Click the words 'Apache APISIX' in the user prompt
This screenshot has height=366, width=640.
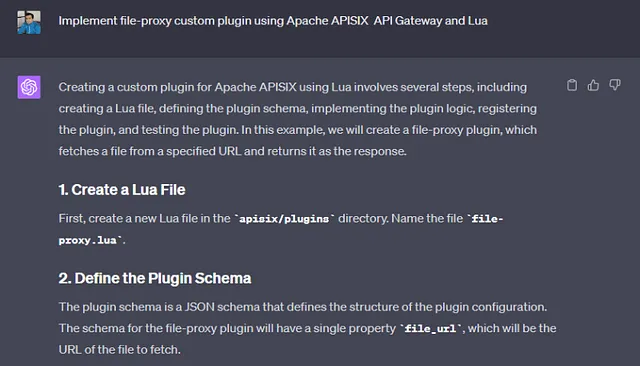point(327,21)
